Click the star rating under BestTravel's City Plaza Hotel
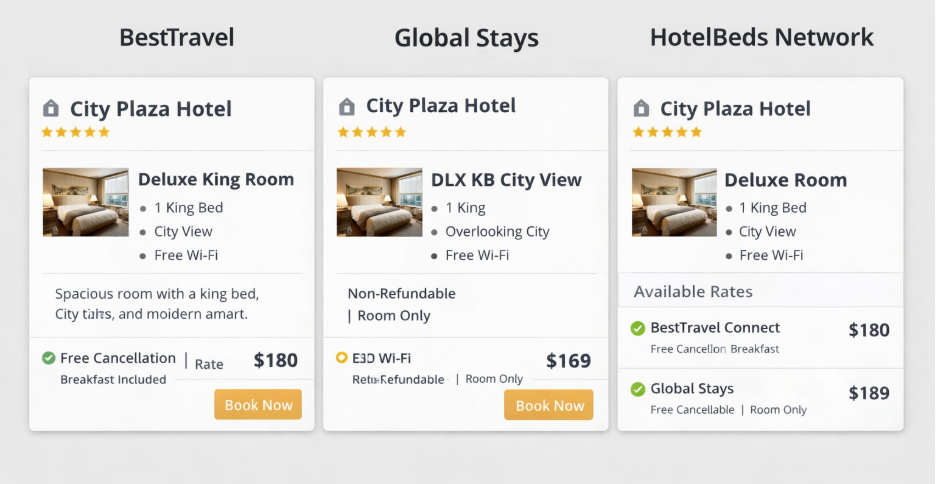936x484 pixels. pos(75,132)
